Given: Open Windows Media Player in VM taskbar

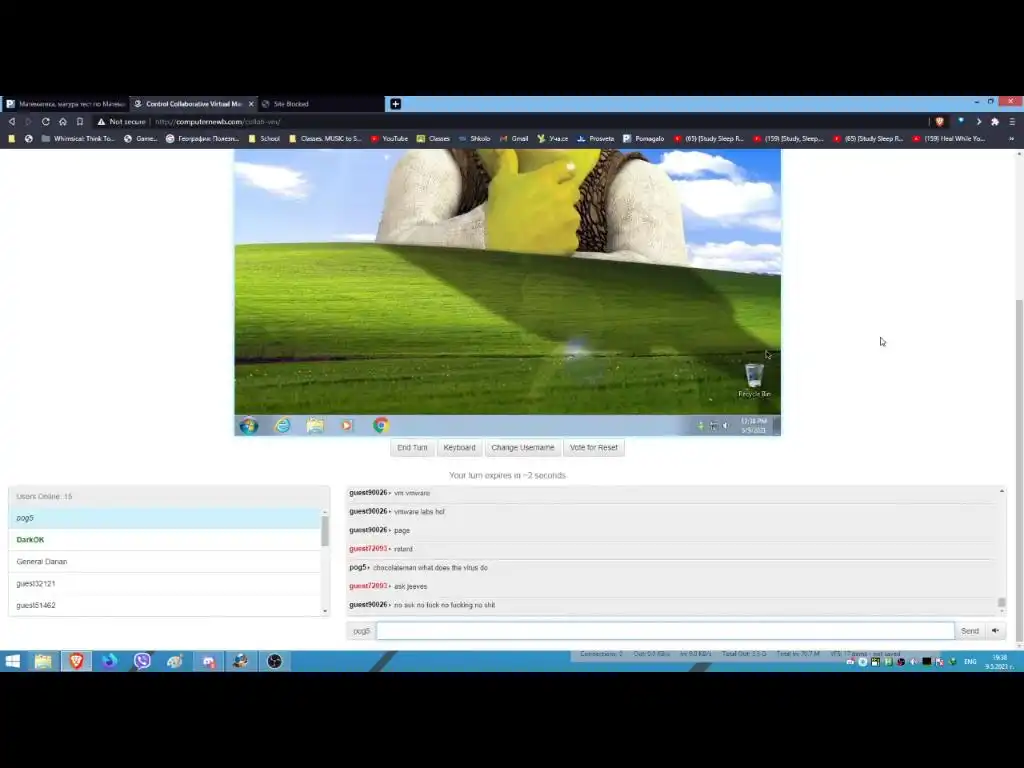Looking at the screenshot, I should pos(347,426).
